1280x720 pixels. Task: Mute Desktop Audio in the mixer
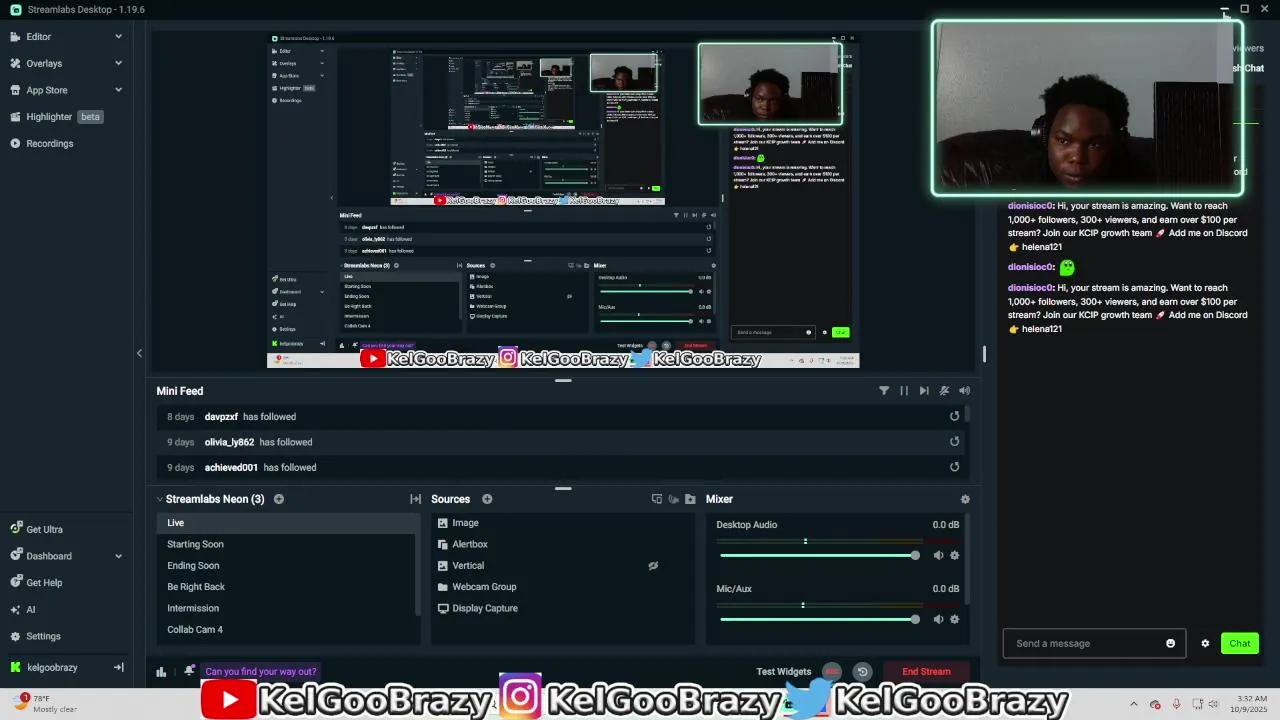938,555
